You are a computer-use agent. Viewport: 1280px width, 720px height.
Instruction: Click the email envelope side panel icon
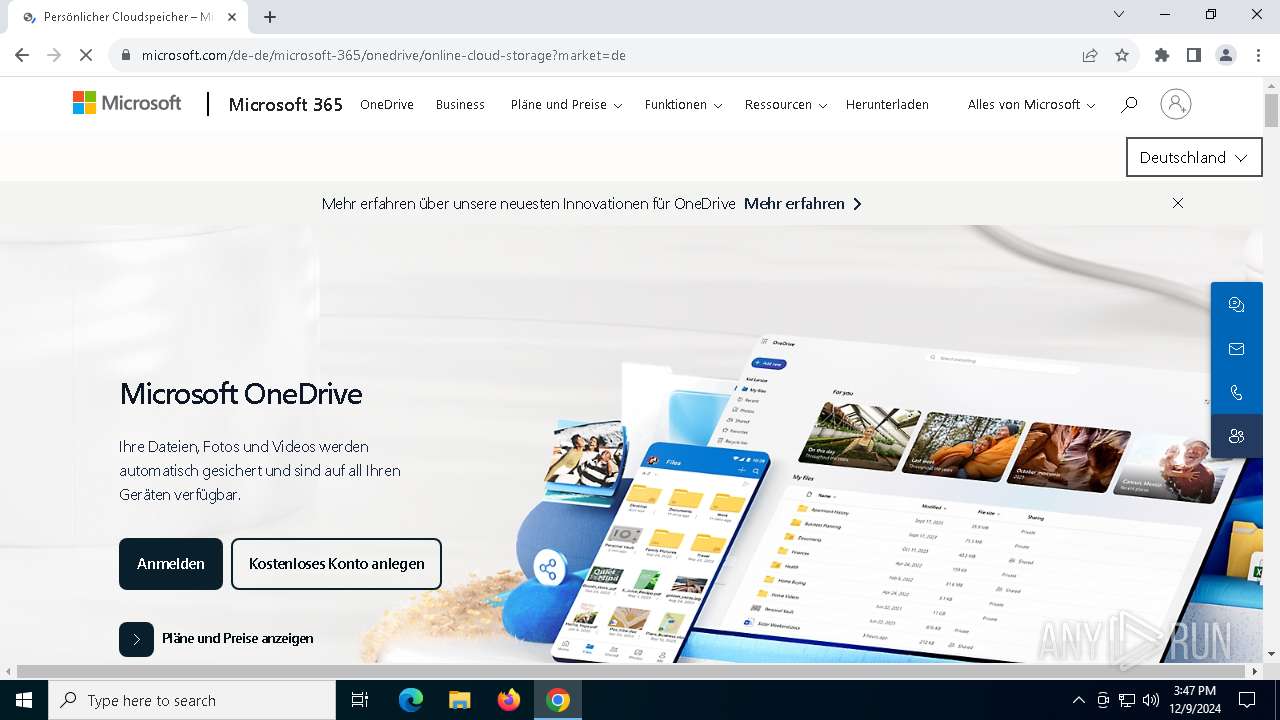[x=1236, y=349]
